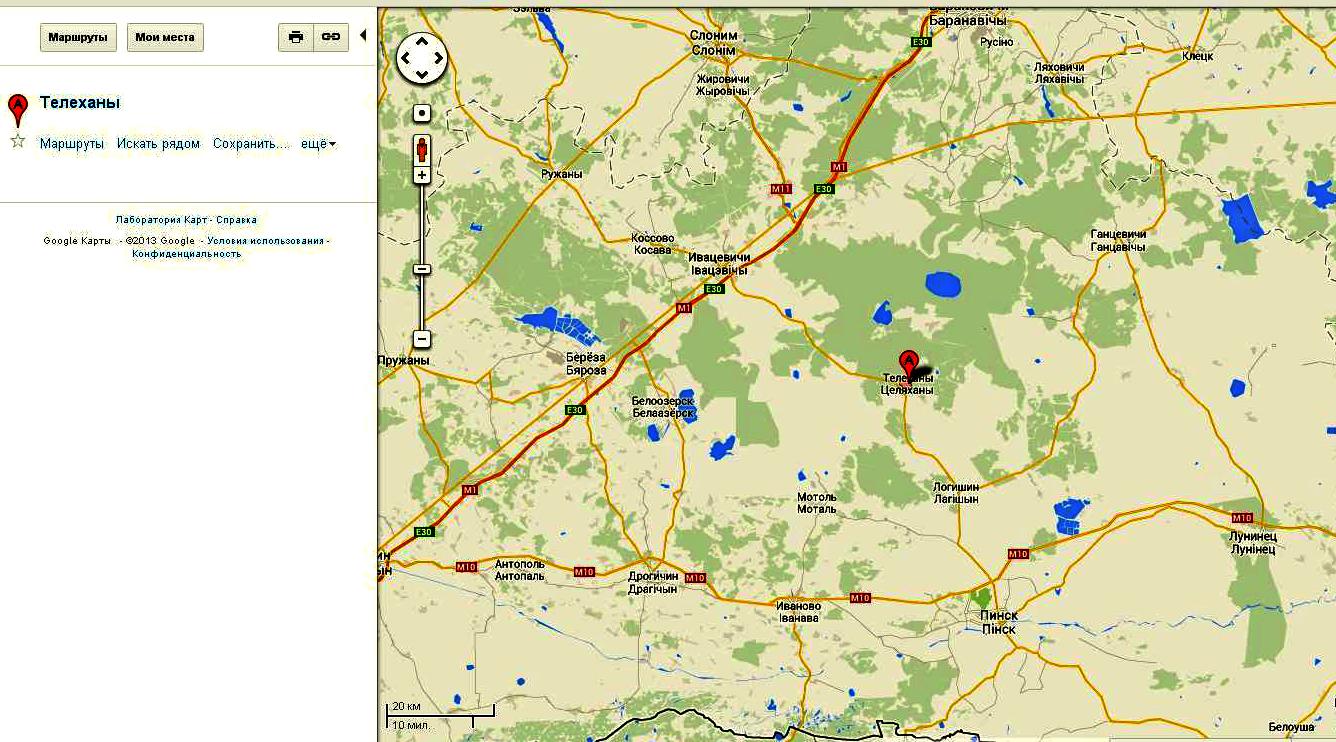
Task: Click the link (chain) icon button
Action: 331,37
